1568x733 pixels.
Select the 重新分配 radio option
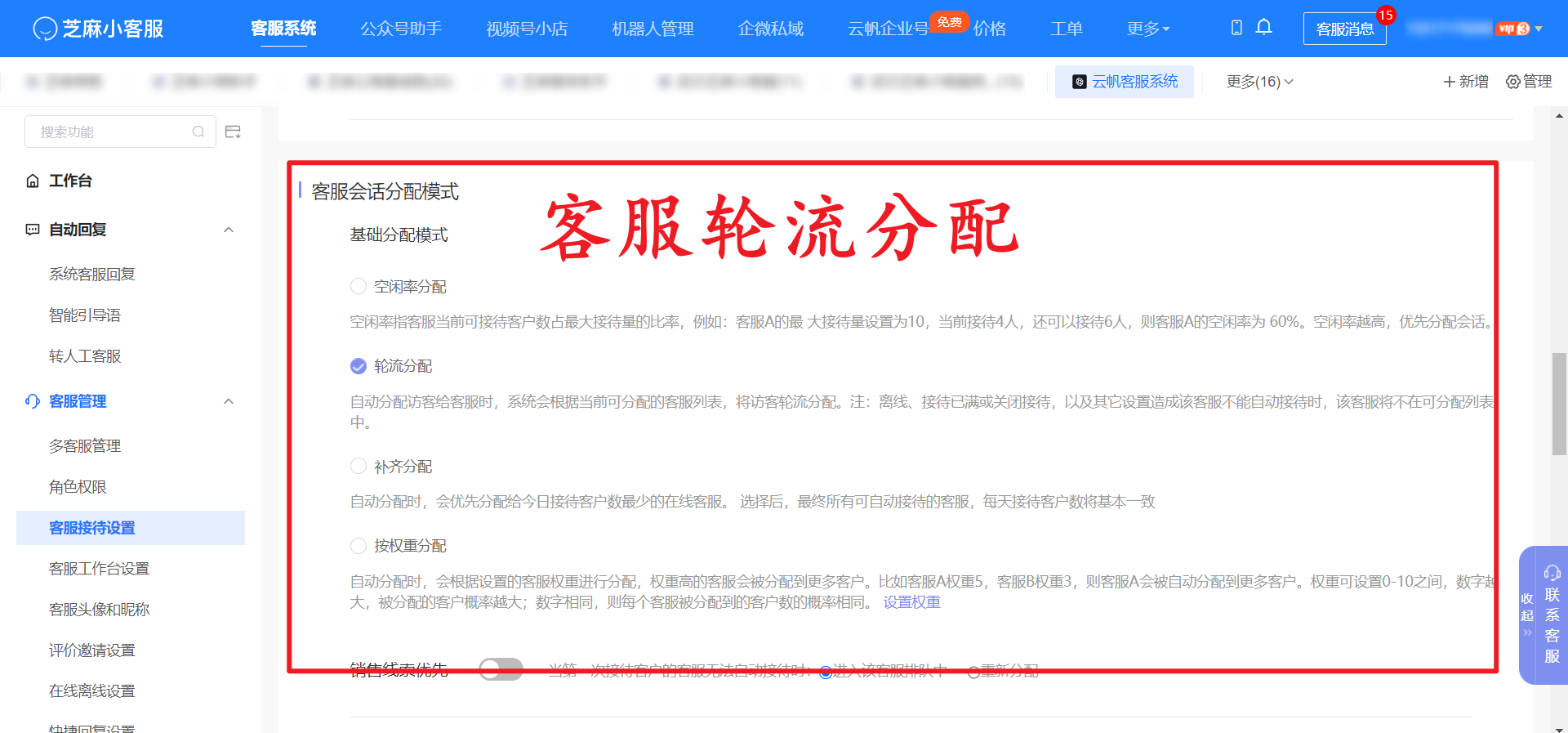973,672
